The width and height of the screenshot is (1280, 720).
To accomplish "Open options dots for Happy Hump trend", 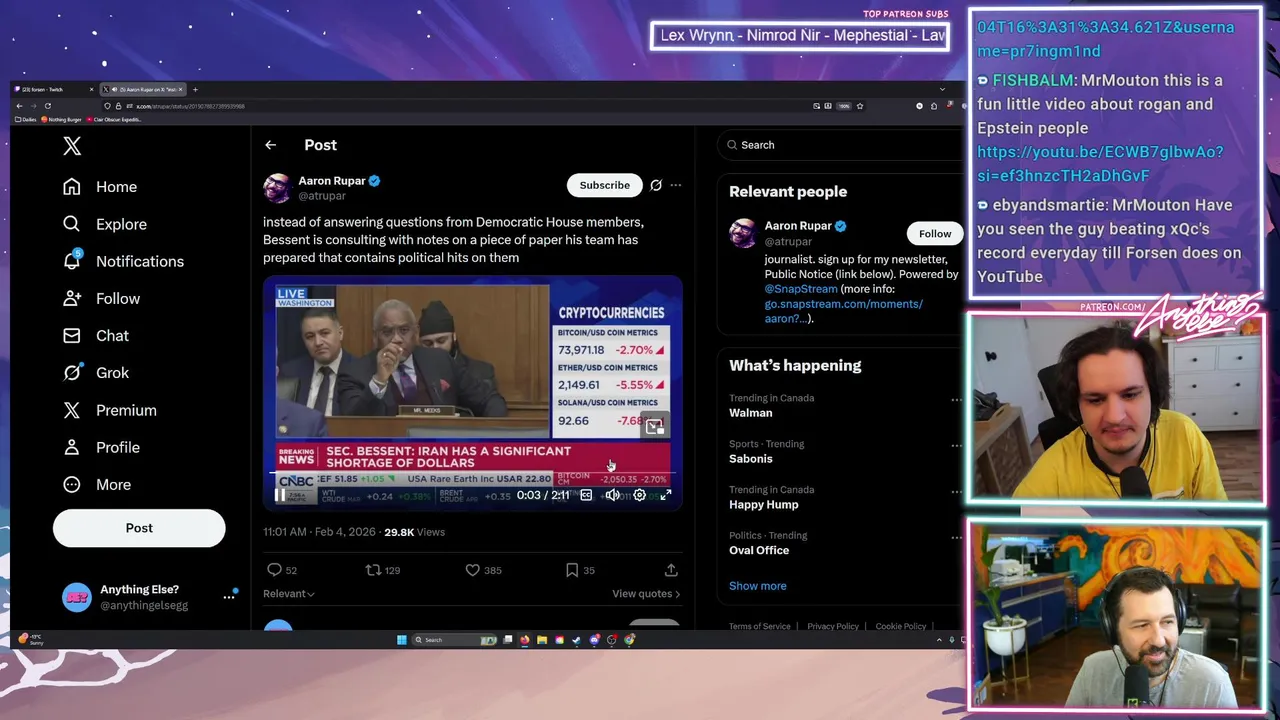I will tap(956, 492).
